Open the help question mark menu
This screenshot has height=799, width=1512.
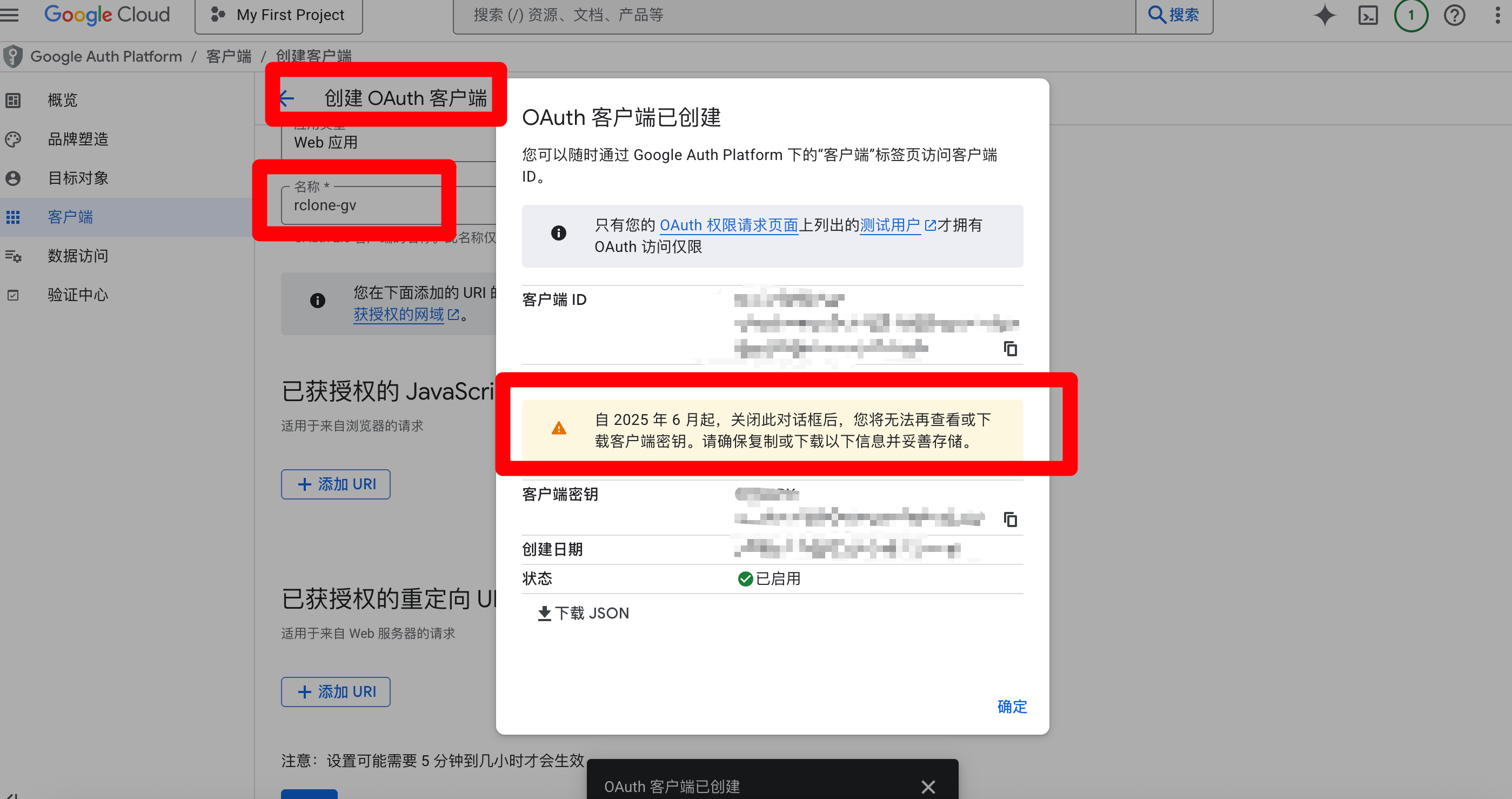point(1454,15)
